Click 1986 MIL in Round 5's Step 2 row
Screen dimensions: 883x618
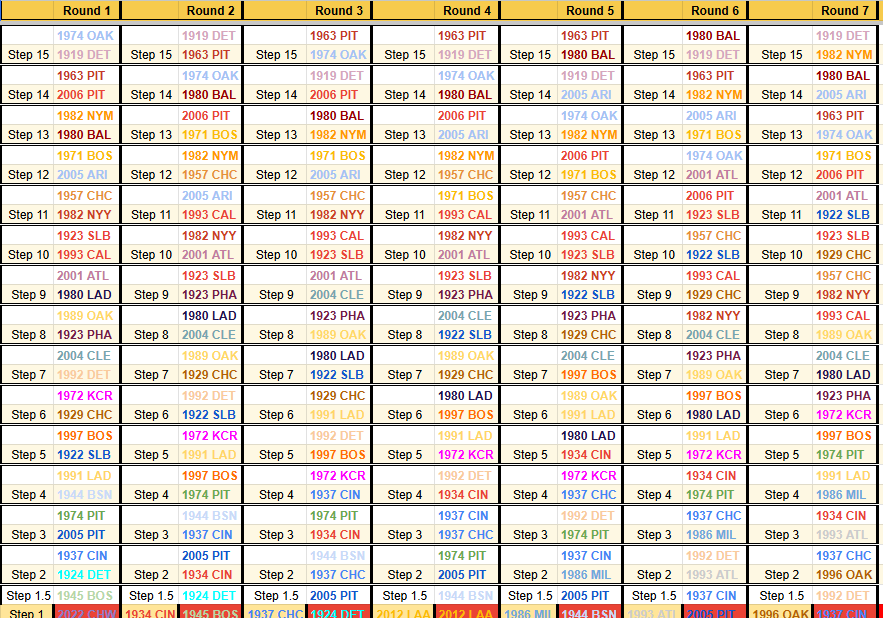pos(586,575)
